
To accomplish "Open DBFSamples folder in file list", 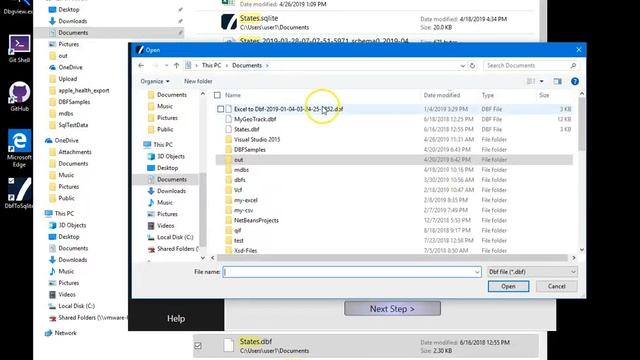I will point(245,150).
